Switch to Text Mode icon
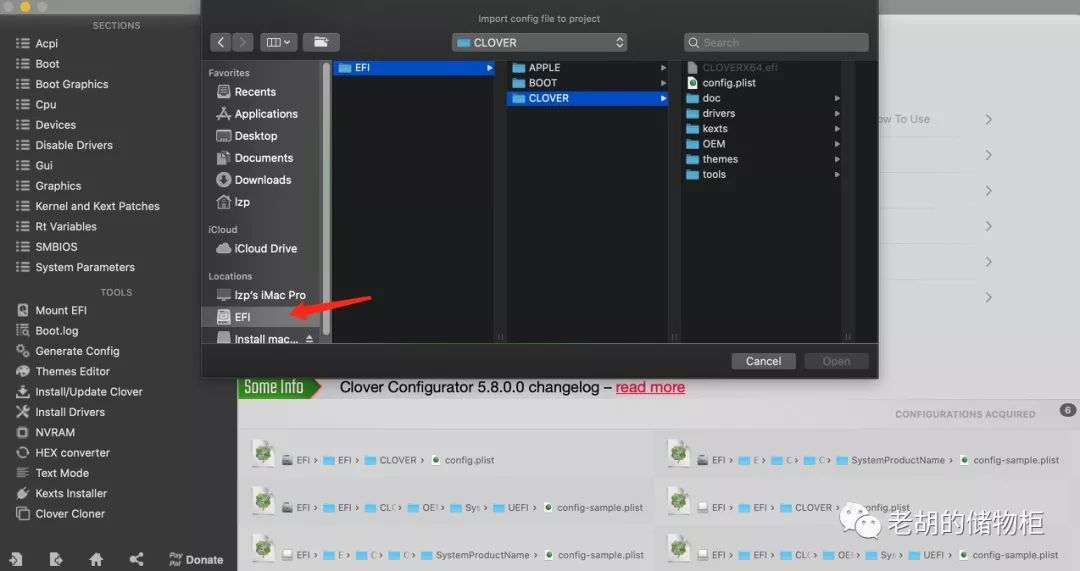1080x571 pixels. point(23,473)
